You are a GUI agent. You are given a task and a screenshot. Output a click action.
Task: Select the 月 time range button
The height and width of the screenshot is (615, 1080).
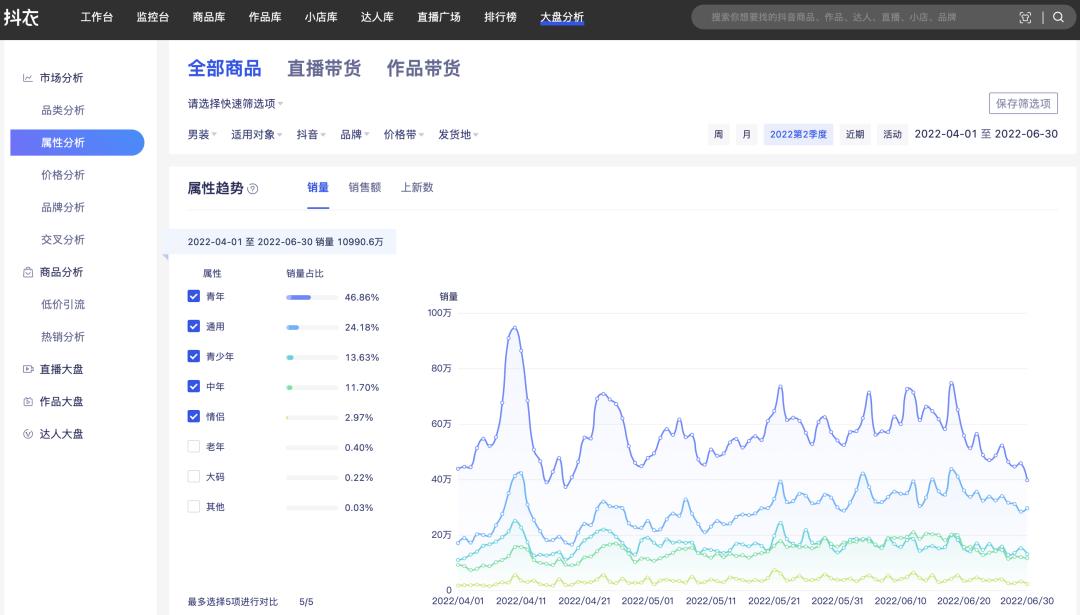(x=746, y=135)
